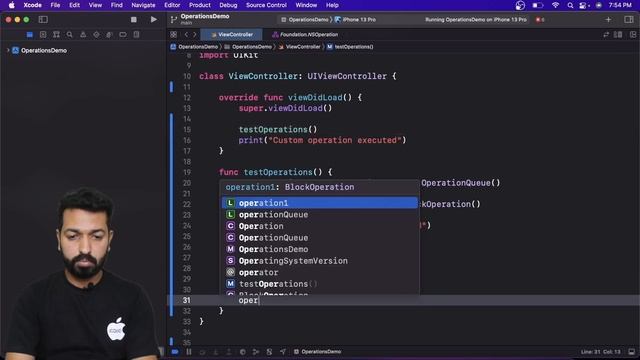640x360 pixels.
Task: Pick the OperationQueue class suggestion
Action: click(x=320, y=238)
